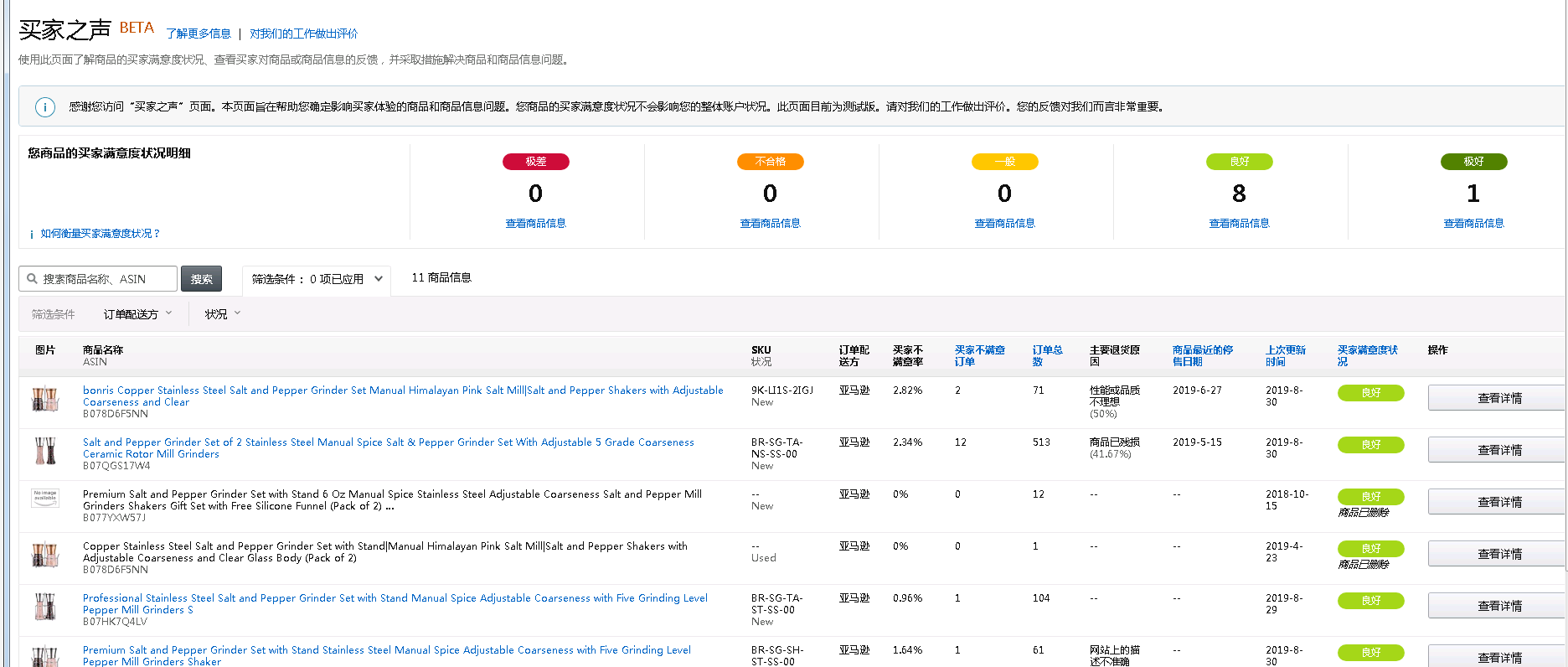Viewport: 1568px width, 667px height.
Task: Click the 'No image available' thumbnail for B077YXW57J
Action: click(45, 499)
